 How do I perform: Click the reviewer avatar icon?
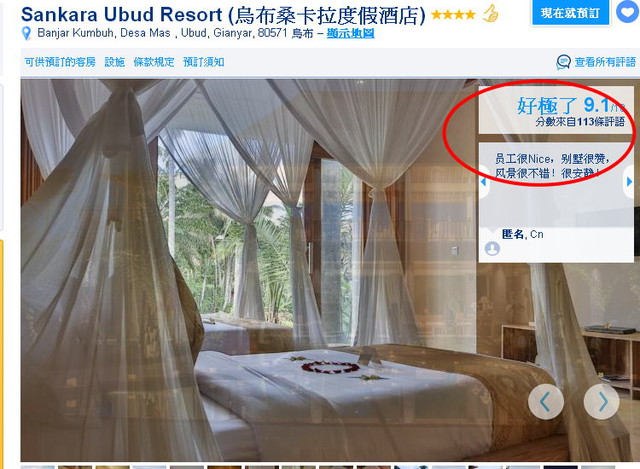click(492, 248)
